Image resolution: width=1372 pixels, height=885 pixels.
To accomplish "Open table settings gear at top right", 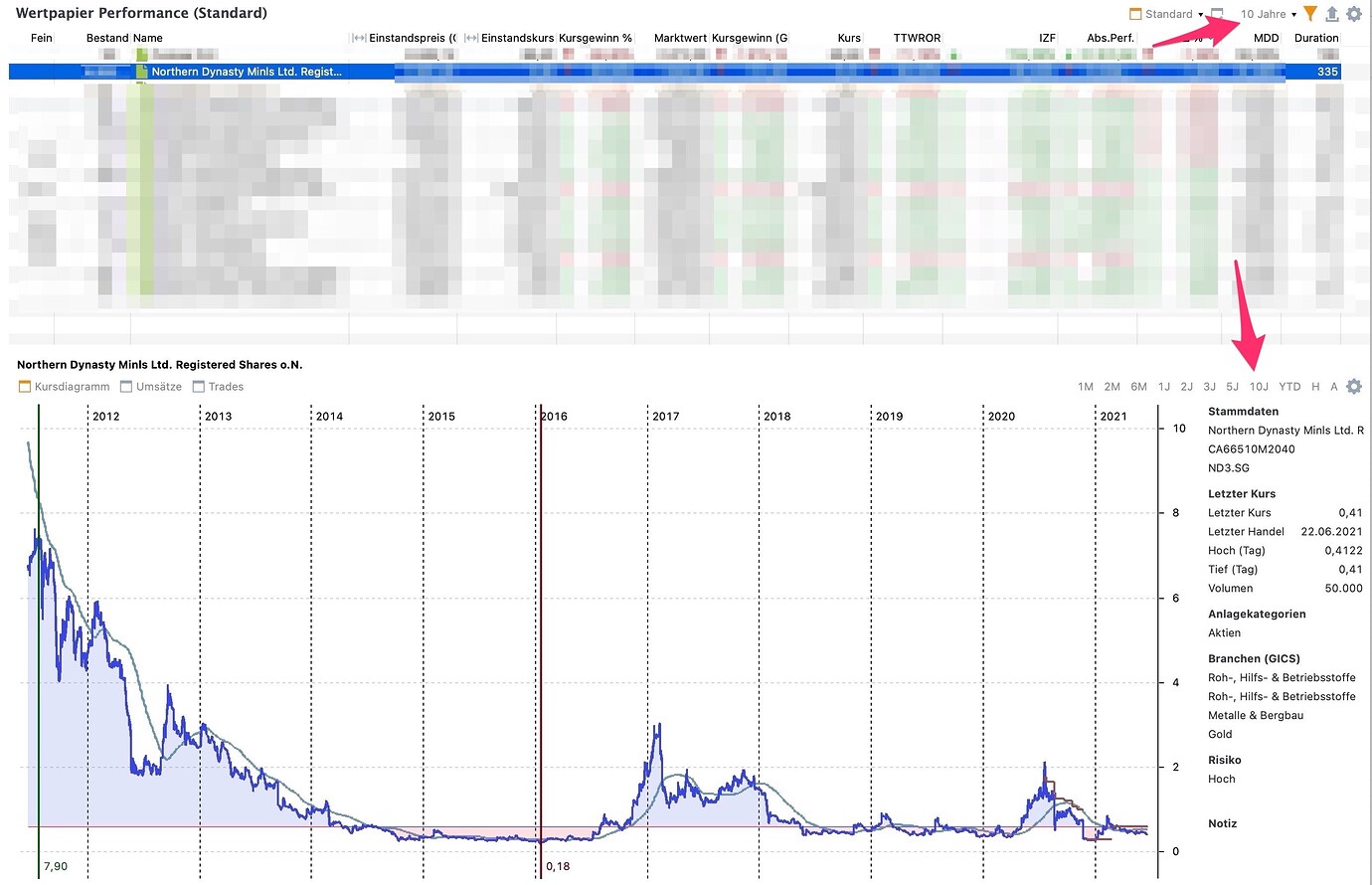I will pos(1354,14).
